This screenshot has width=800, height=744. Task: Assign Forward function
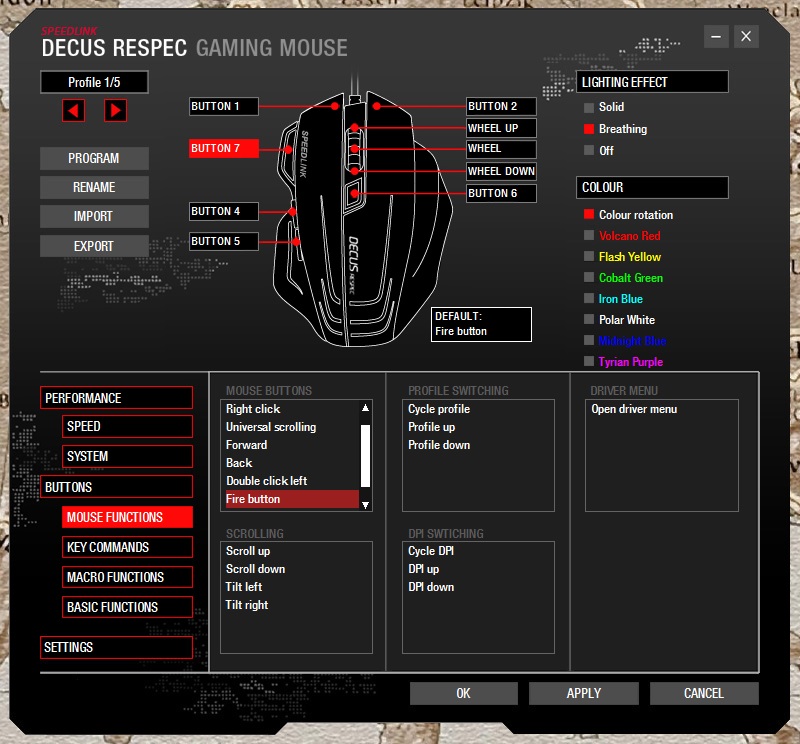[291, 445]
